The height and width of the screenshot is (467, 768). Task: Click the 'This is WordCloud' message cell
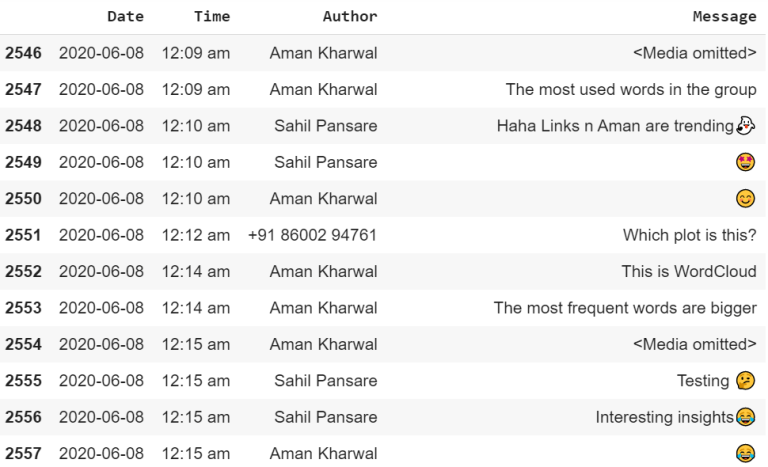(689, 272)
